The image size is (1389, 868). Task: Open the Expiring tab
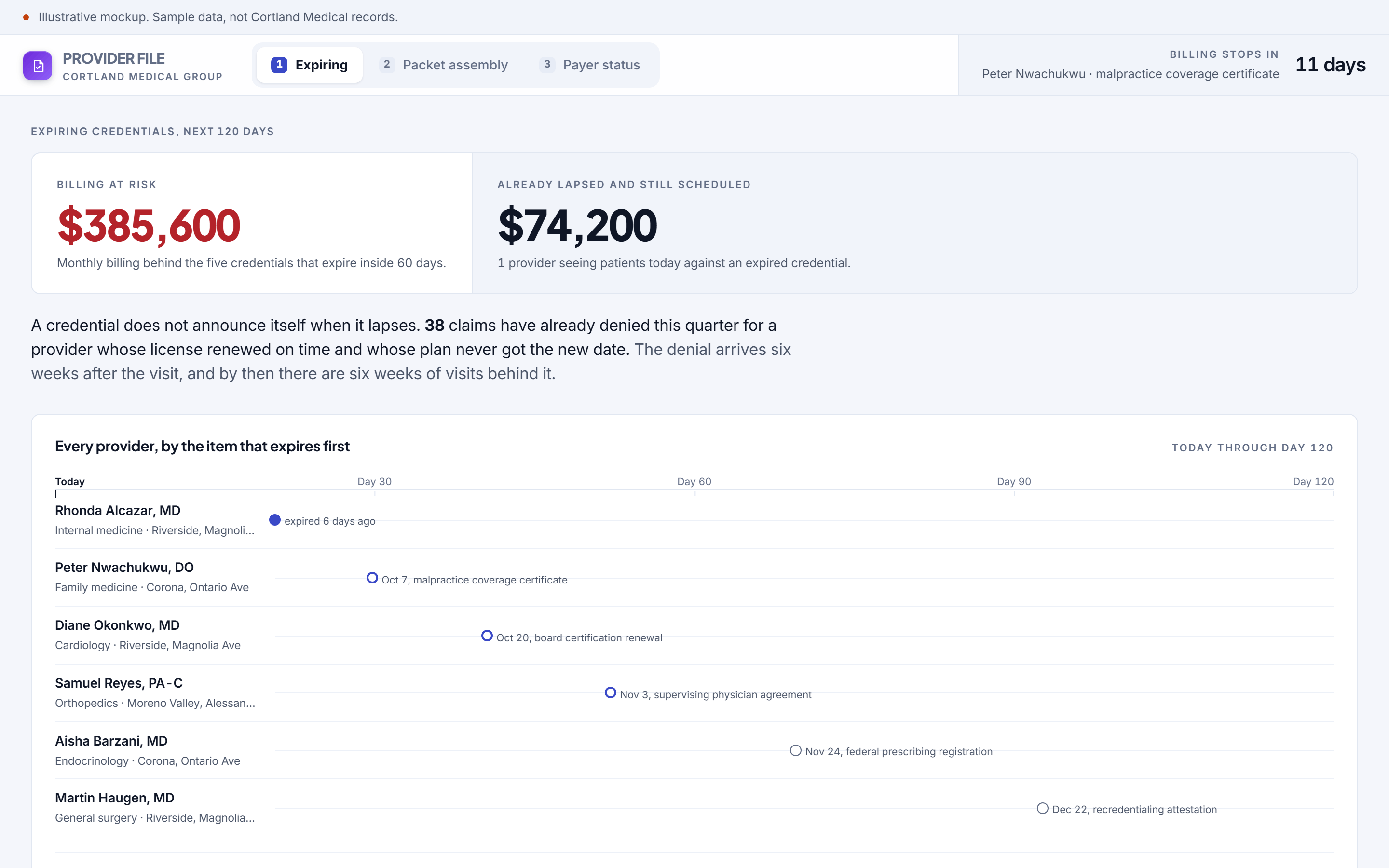tap(309, 65)
